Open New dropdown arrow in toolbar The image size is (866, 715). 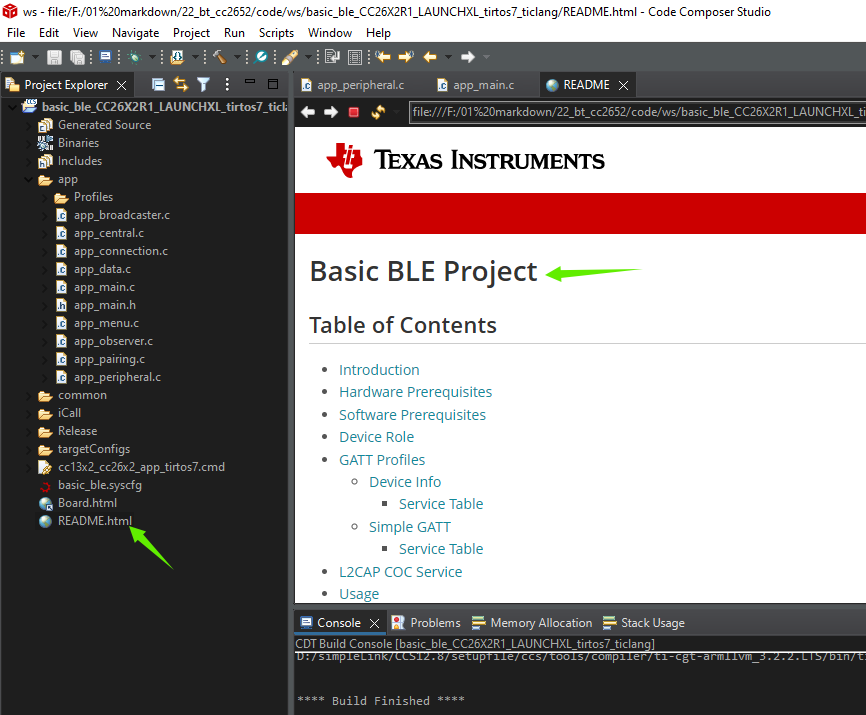pyautogui.click(x=35, y=57)
